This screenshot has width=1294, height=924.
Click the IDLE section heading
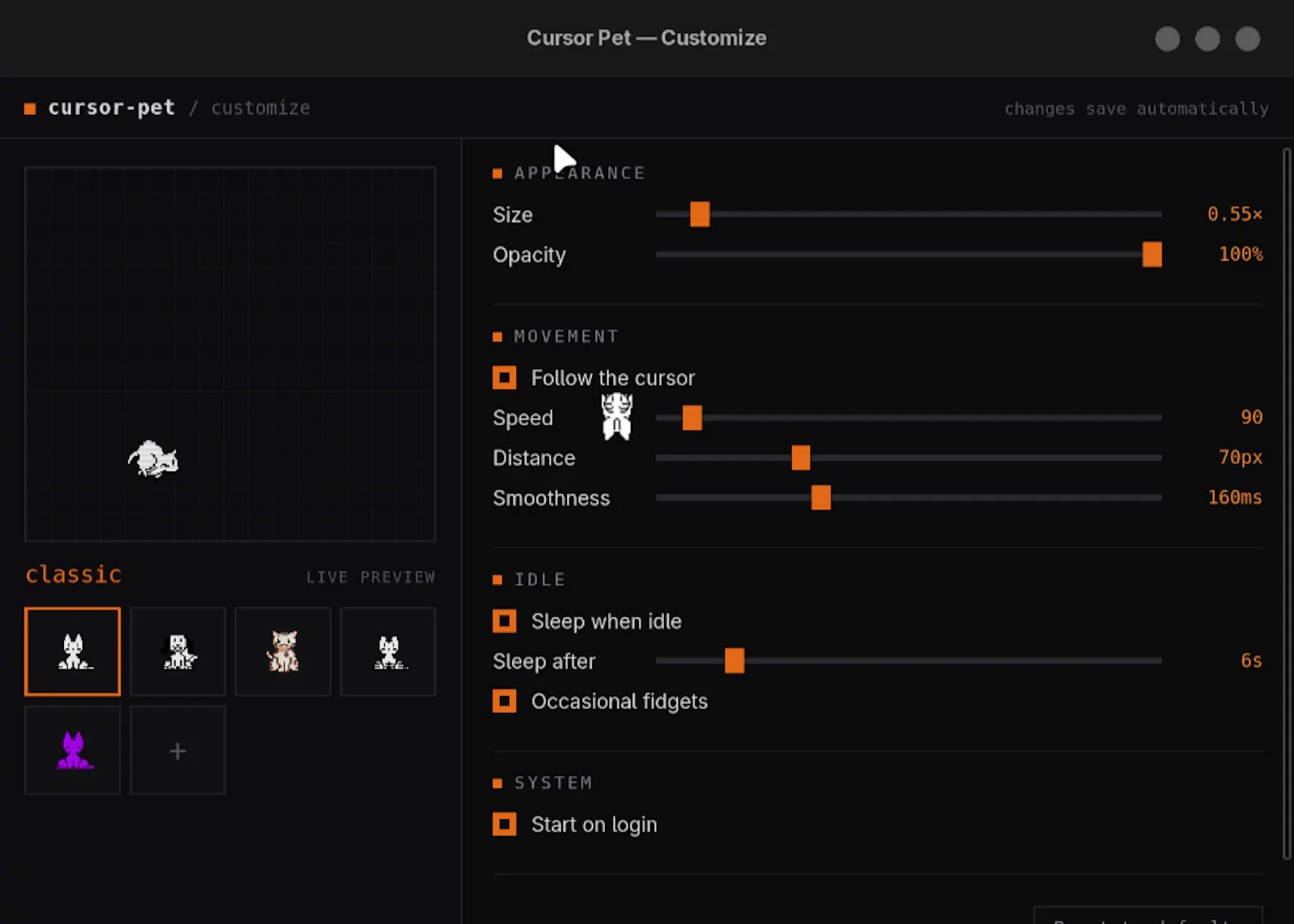click(539, 580)
